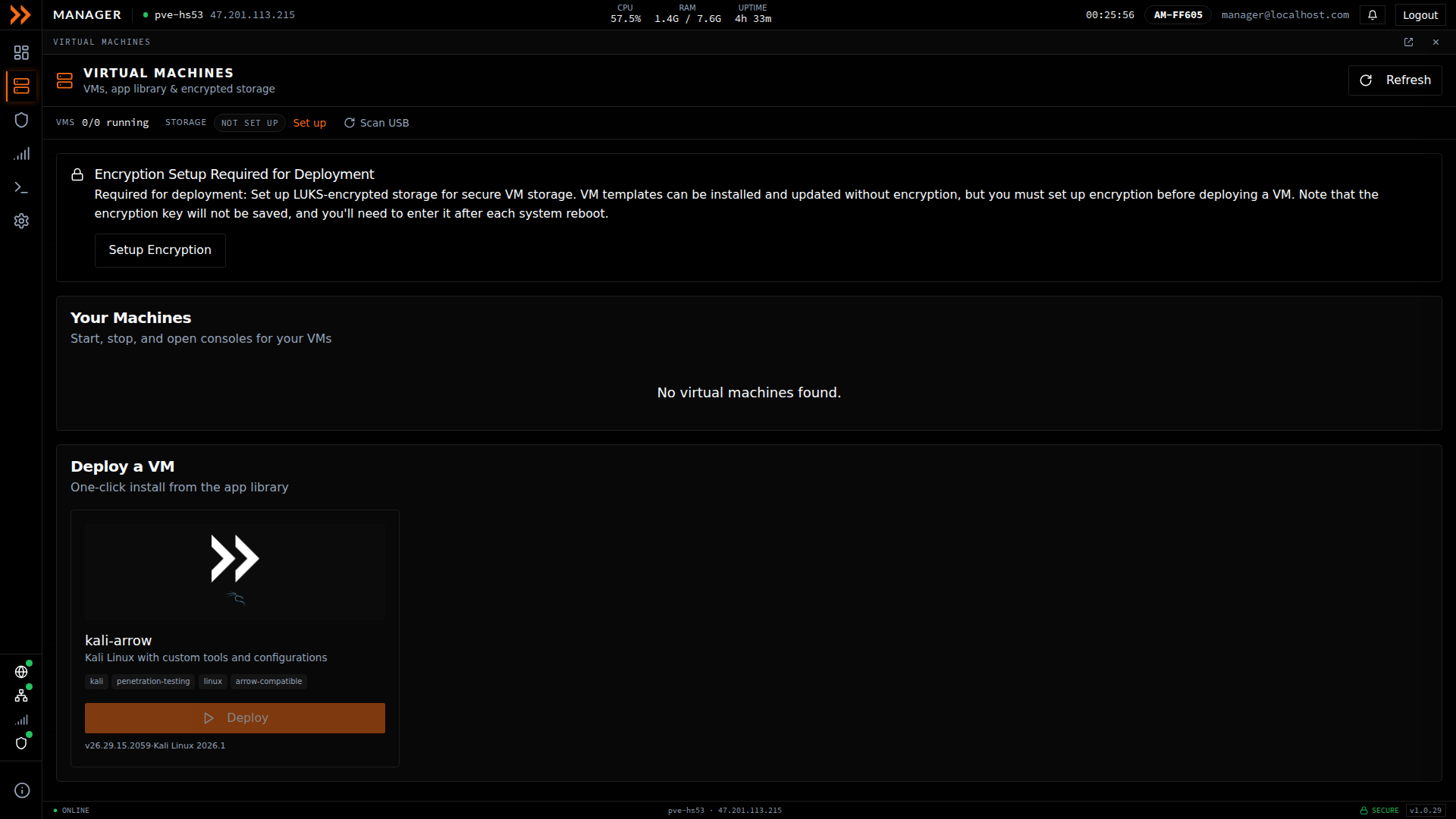Click the kali-arrow template thumbnail
Image resolution: width=1456 pixels, height=819 pixels.
pos(235,572)
